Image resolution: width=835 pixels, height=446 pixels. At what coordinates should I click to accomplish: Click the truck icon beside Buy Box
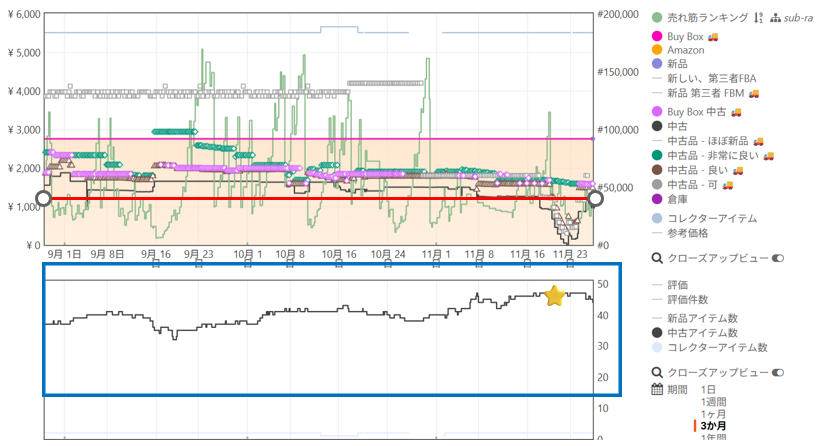click(x=714, y=37)
